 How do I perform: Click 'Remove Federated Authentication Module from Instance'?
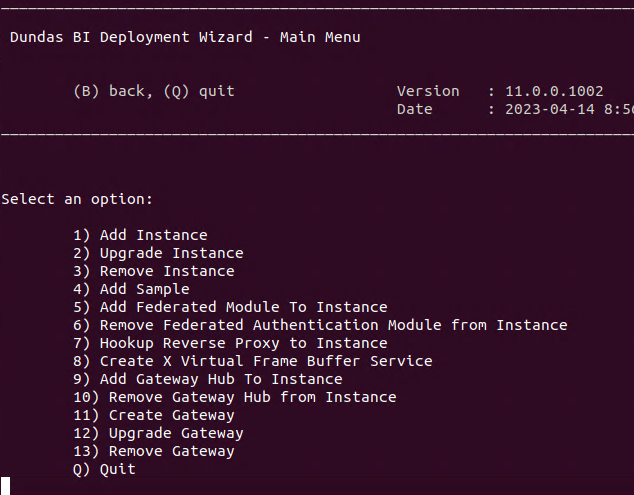[x=320, y=325]
